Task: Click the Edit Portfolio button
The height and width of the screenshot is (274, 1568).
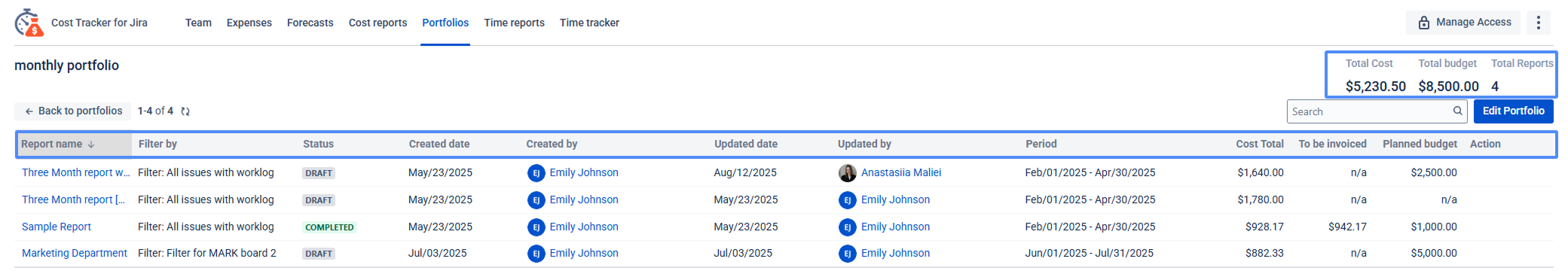Action: (x=1513, y=111)
